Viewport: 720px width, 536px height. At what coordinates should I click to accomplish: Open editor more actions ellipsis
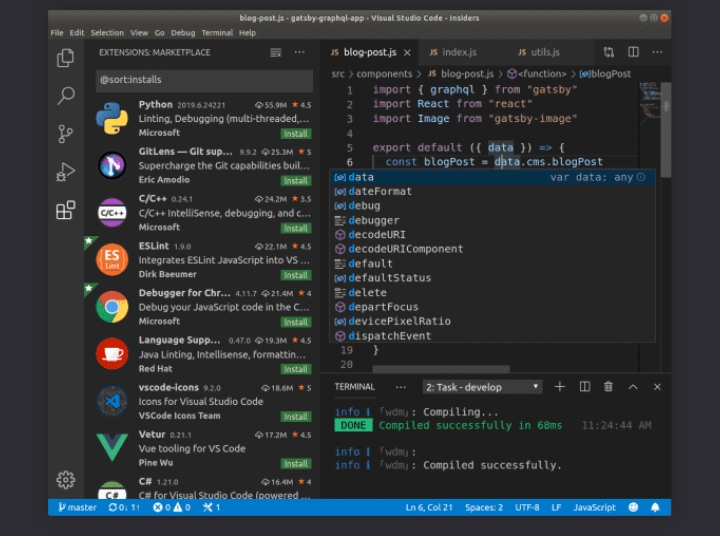pos(657,52)
